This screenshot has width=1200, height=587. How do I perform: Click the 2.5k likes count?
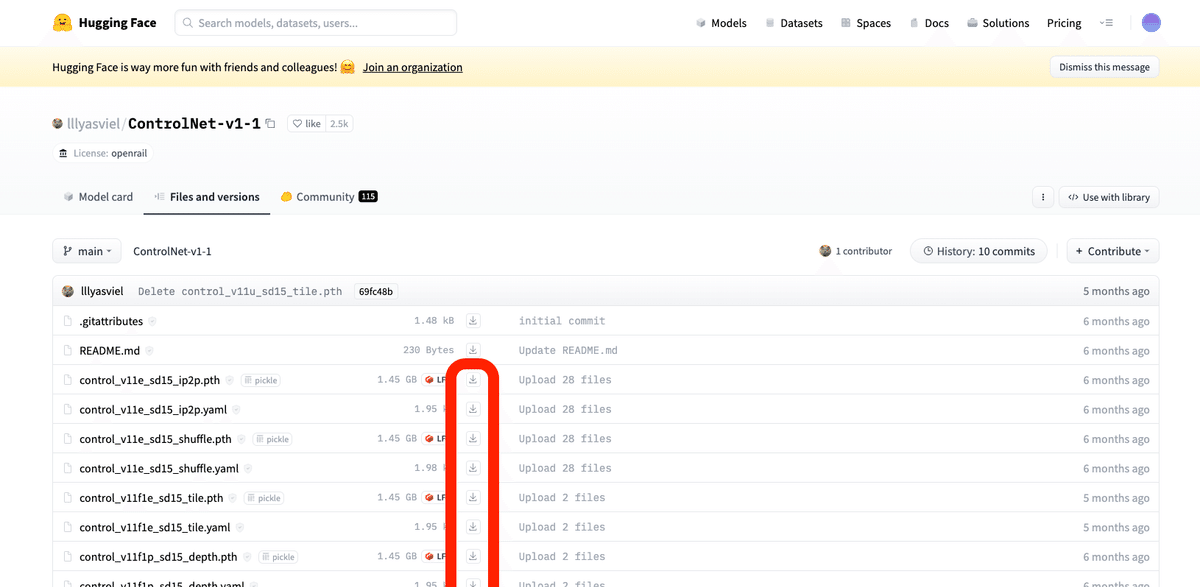pyautogui.click(x=339, y=124)
